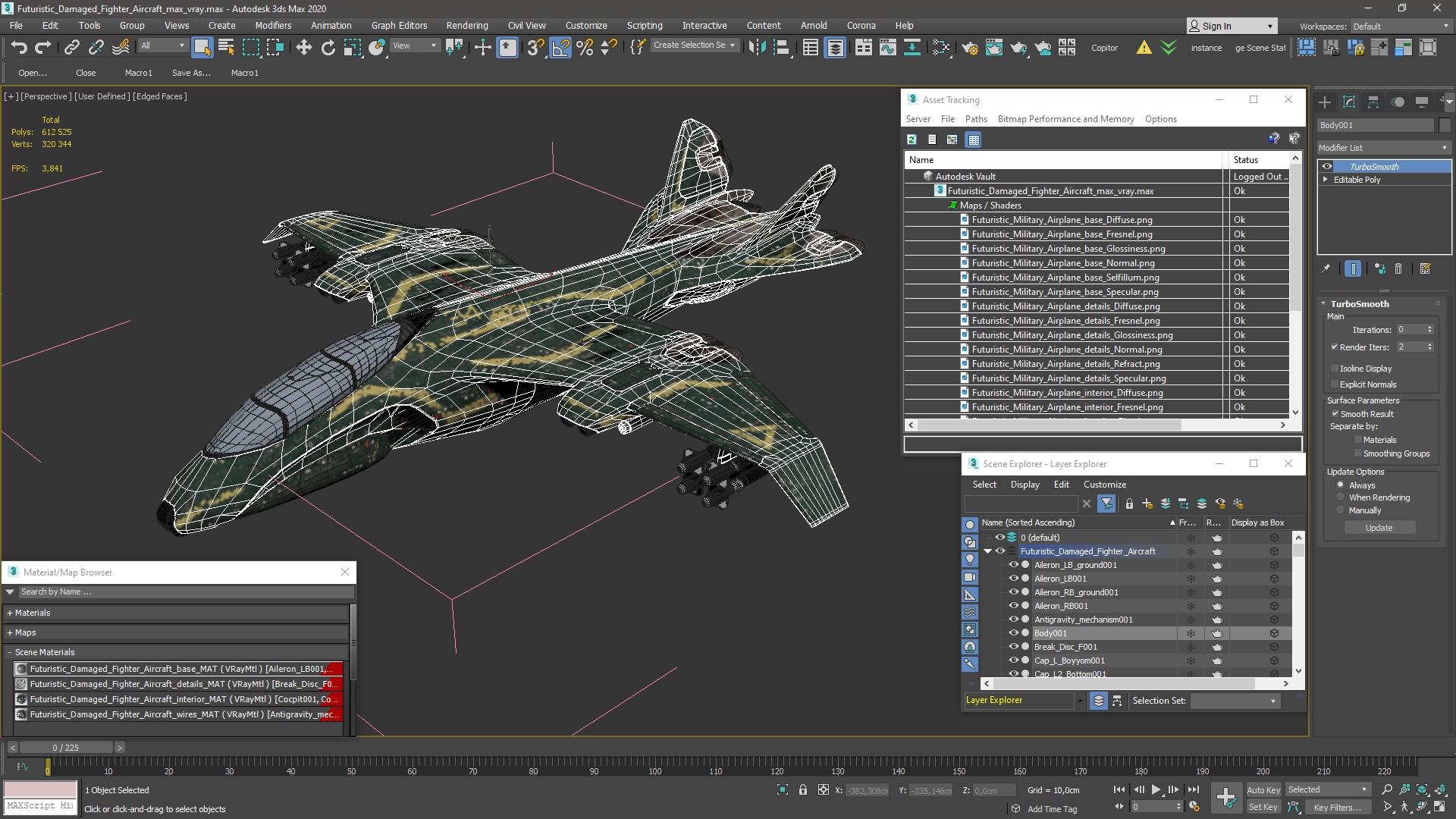The image size is (1456, 819).
Task: Click the Redo arrow icon
Action: 42,48
